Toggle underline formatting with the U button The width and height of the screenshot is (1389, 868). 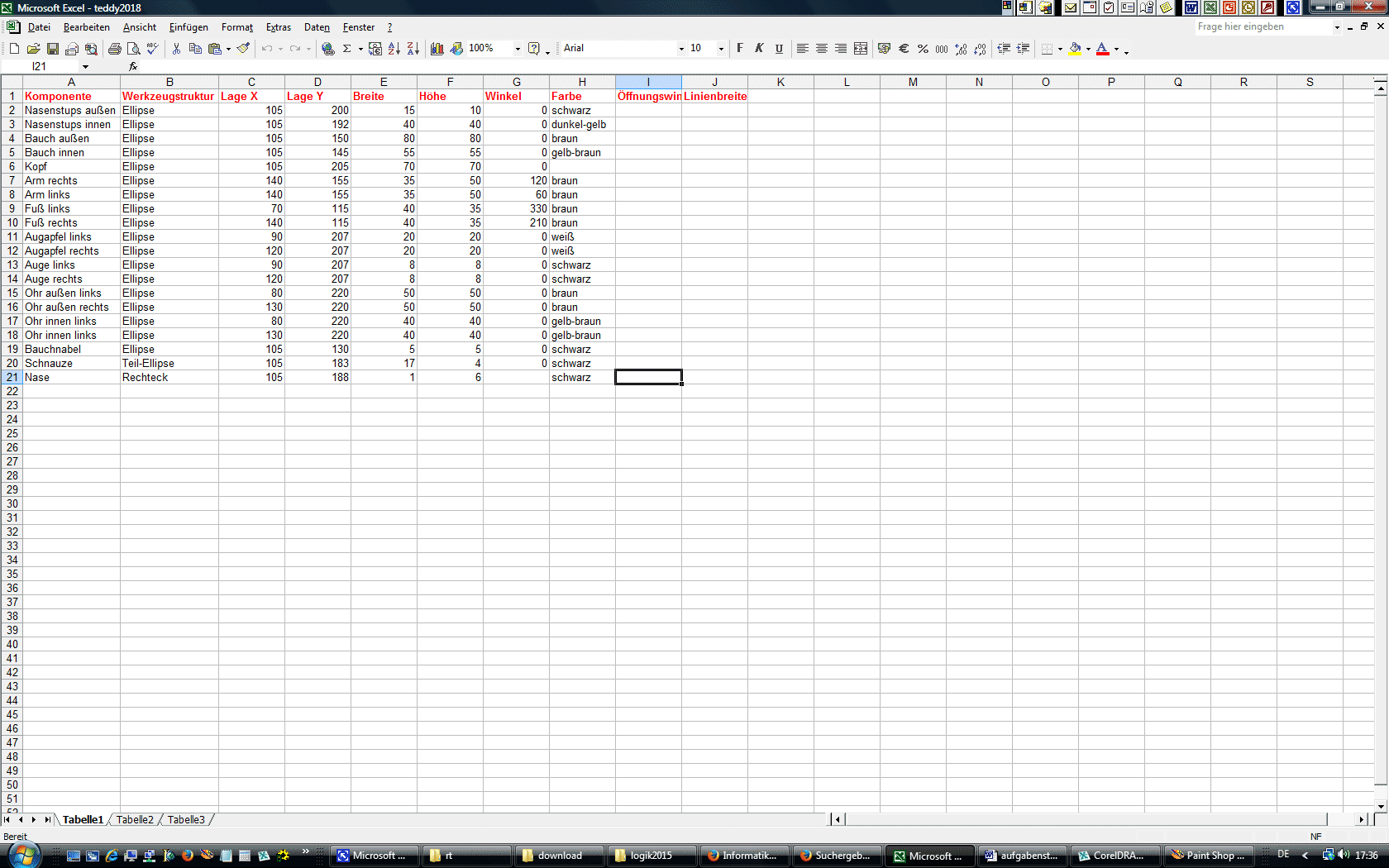[779, 49]
